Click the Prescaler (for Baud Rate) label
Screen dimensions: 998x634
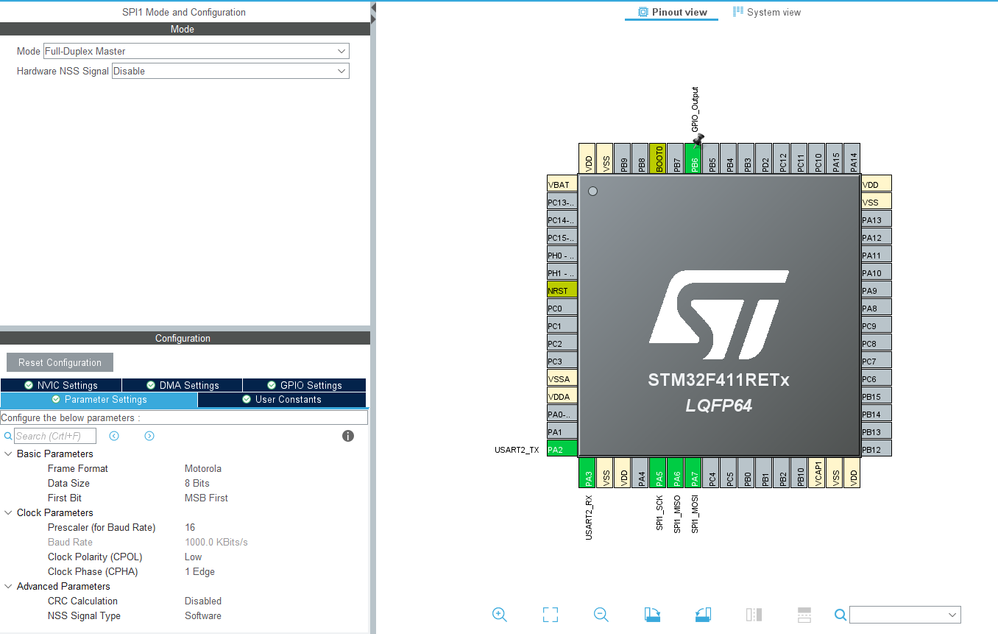[x=101, y=527]
